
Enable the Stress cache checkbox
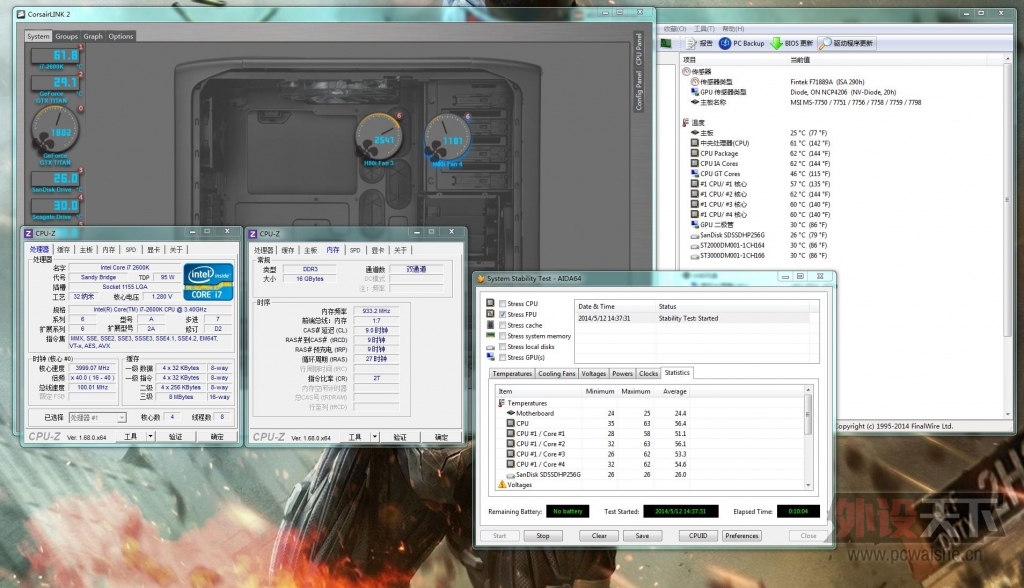click(x=503, y=325)
